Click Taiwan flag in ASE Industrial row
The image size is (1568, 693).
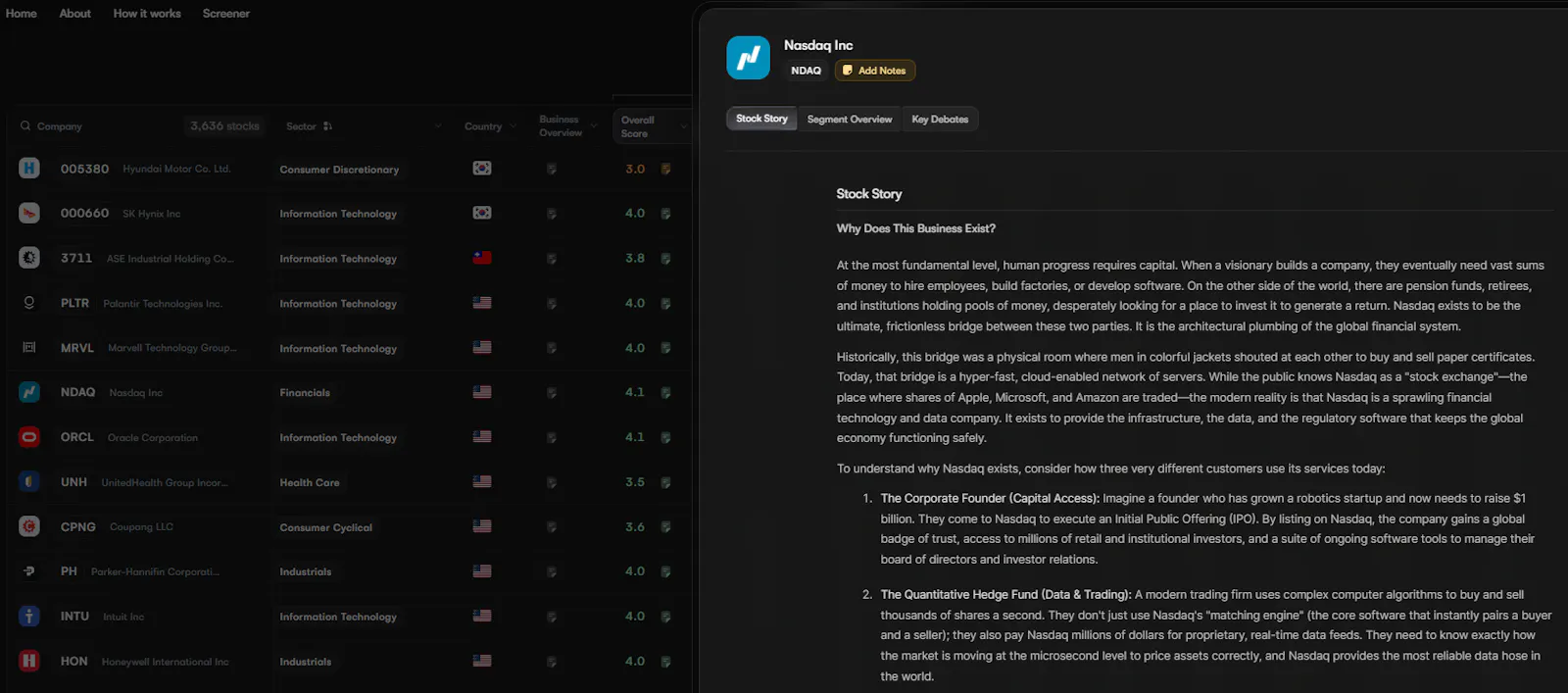(x=482, y=258)
